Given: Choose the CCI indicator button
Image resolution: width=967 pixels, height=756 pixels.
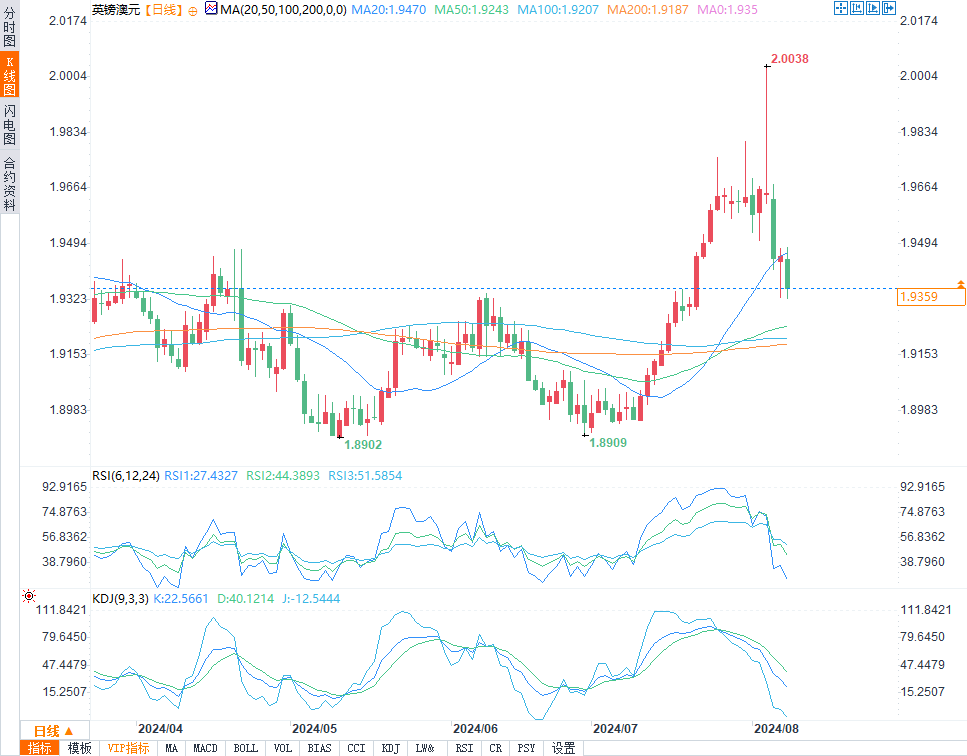Looking at the screenshot, I should point(356,748).
